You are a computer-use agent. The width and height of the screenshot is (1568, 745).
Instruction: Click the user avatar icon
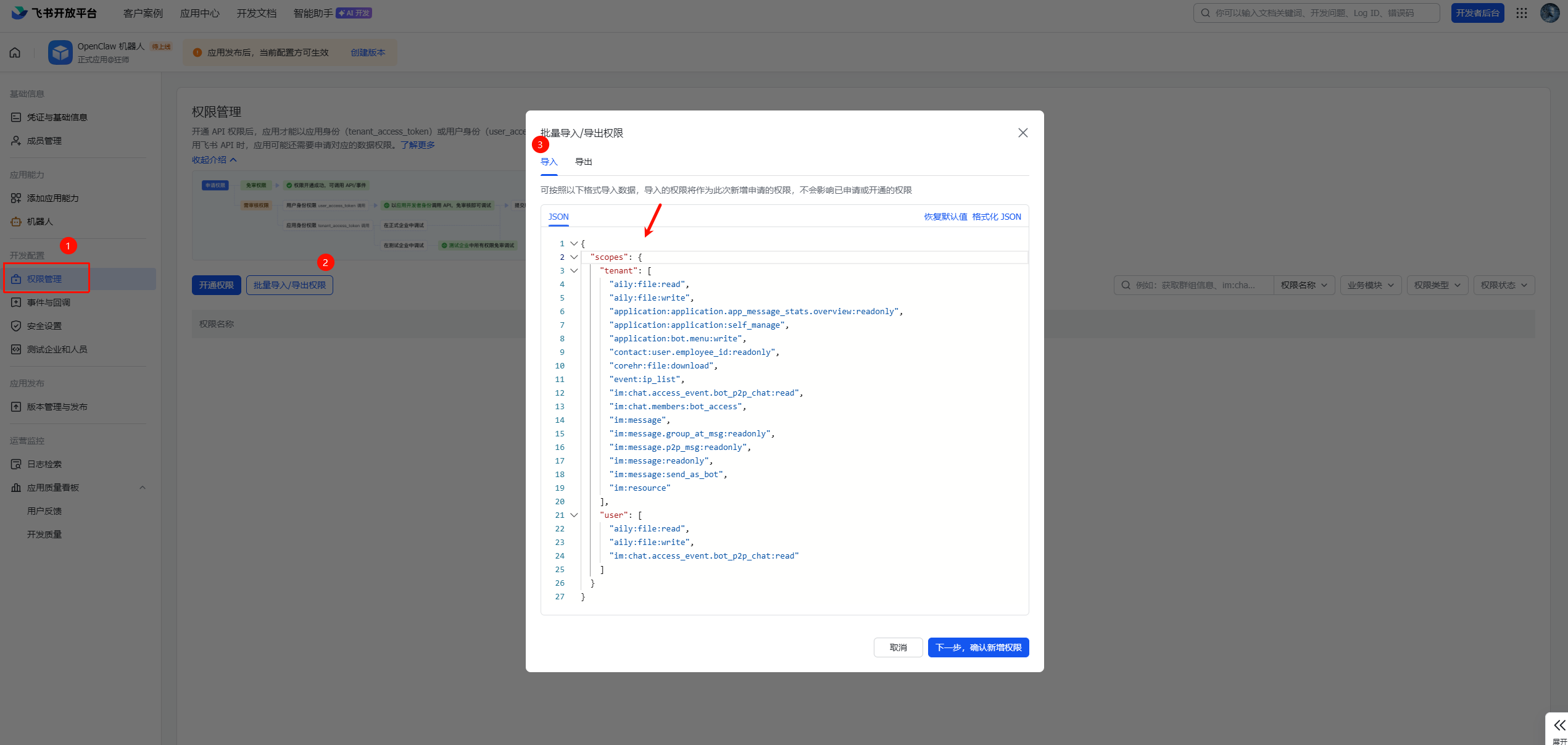[x=1549, y=13]
